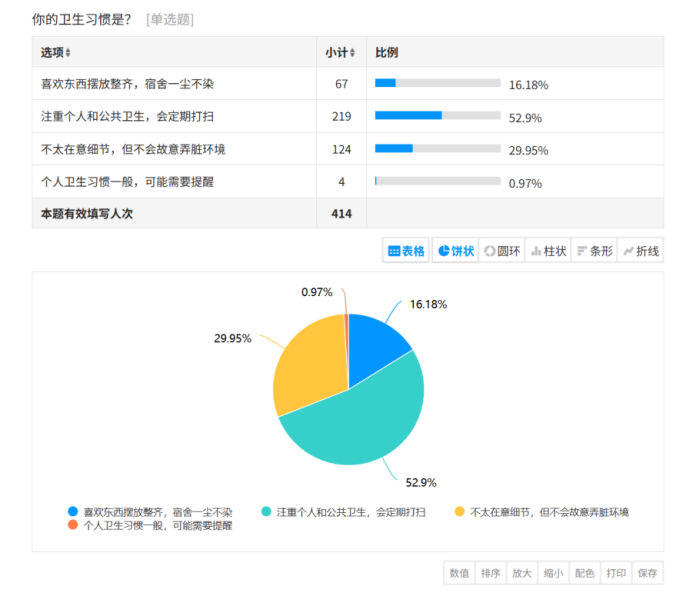Click the 打印 print button

616,573
